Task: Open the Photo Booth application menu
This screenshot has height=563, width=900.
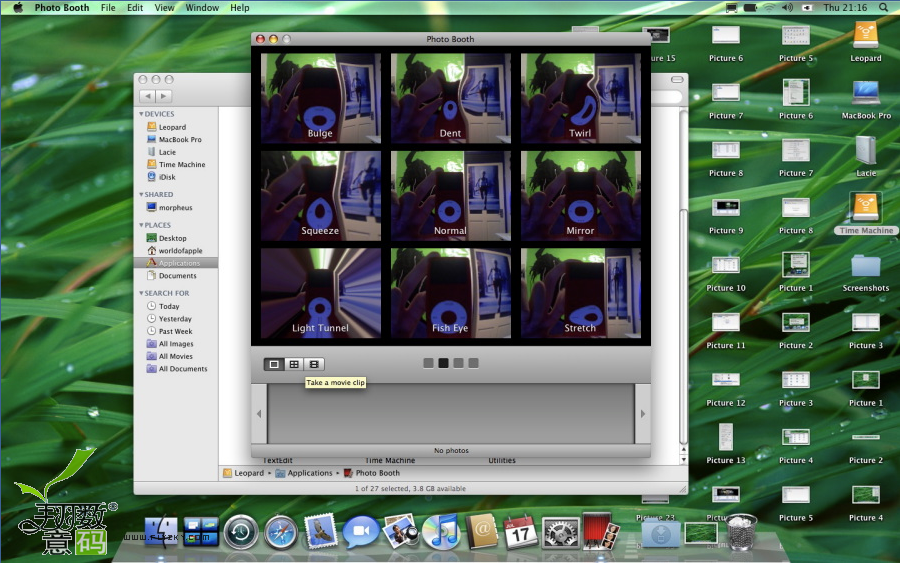Action: (x=61, y=7)
